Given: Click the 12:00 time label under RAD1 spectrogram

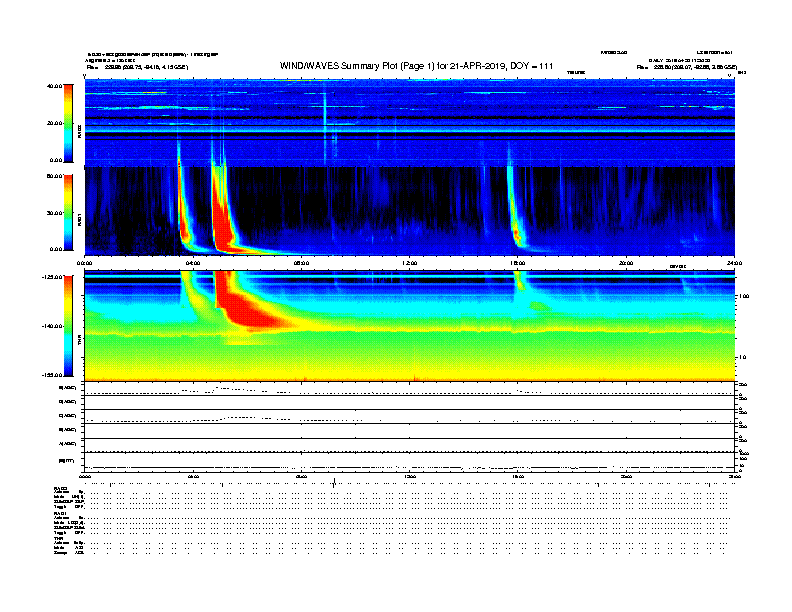Looking at the screenshot, I should tap(409, 263).
